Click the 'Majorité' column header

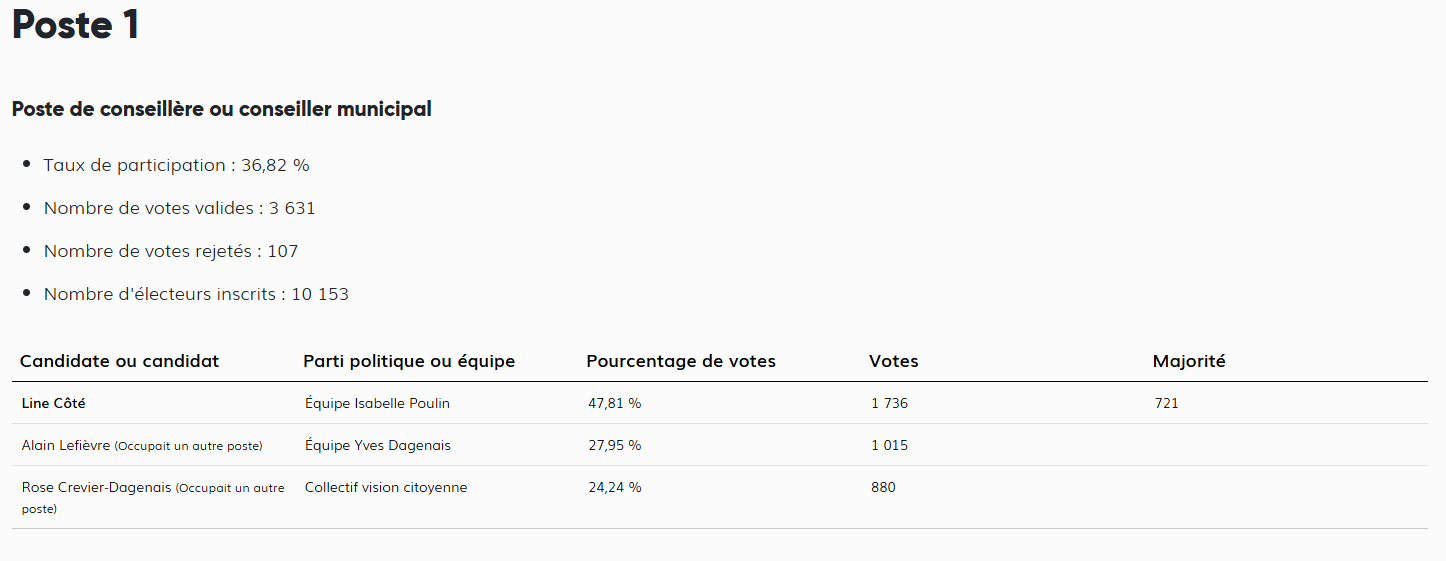(1188, 361)
